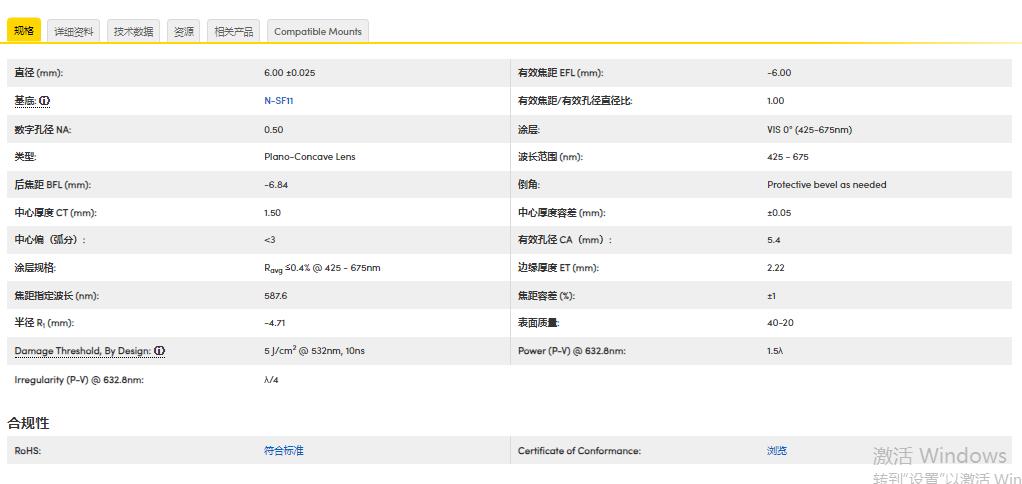Click the 基底 label text
1022x484 pixels.
click(25, 101)
